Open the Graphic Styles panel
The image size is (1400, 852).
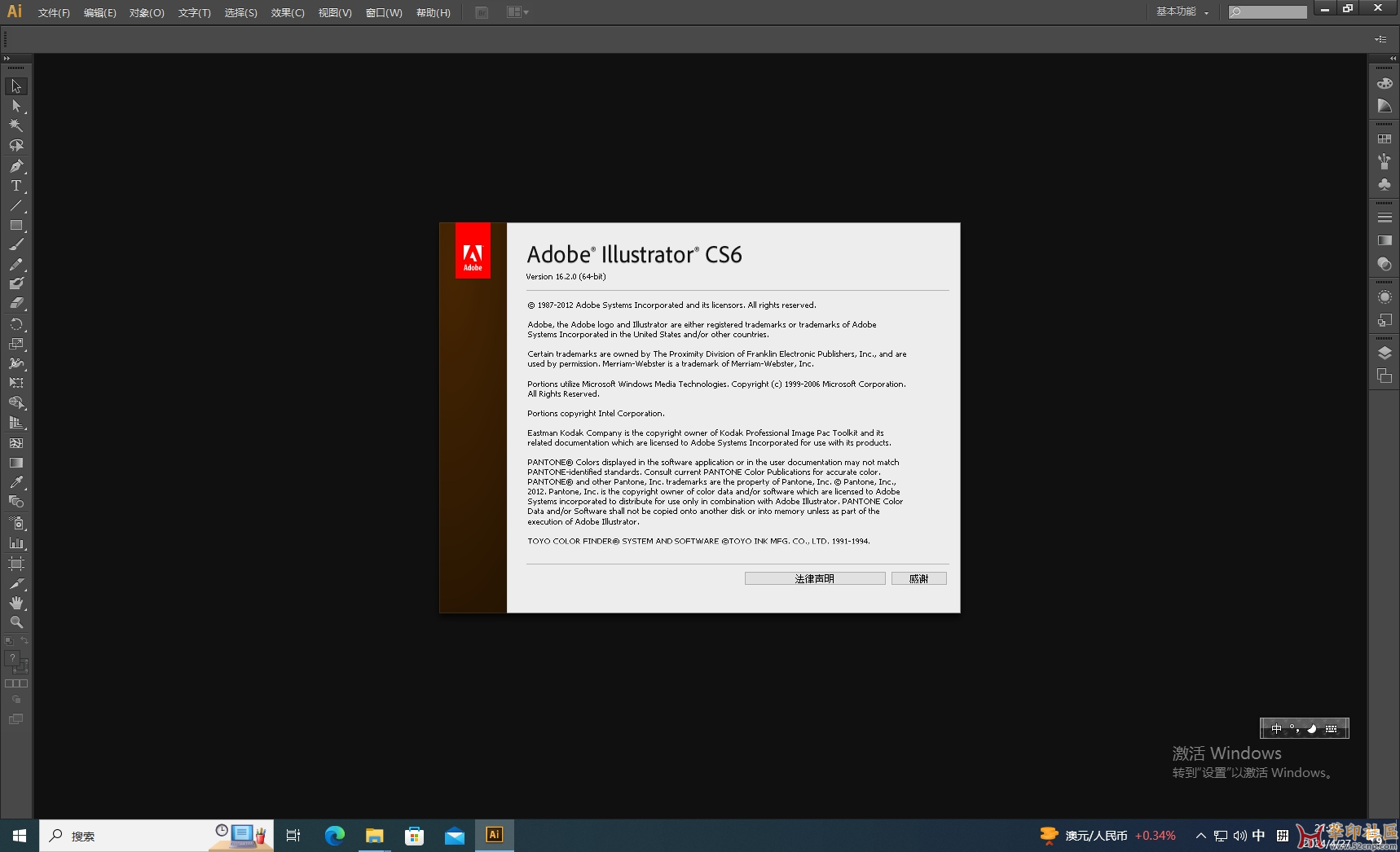point(1385,320)
